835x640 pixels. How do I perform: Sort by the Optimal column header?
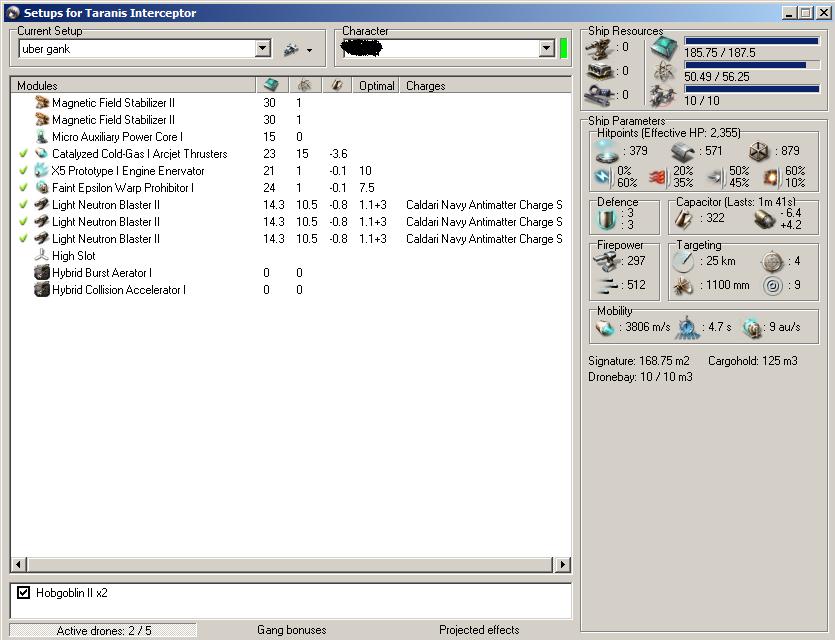[376, 85]
